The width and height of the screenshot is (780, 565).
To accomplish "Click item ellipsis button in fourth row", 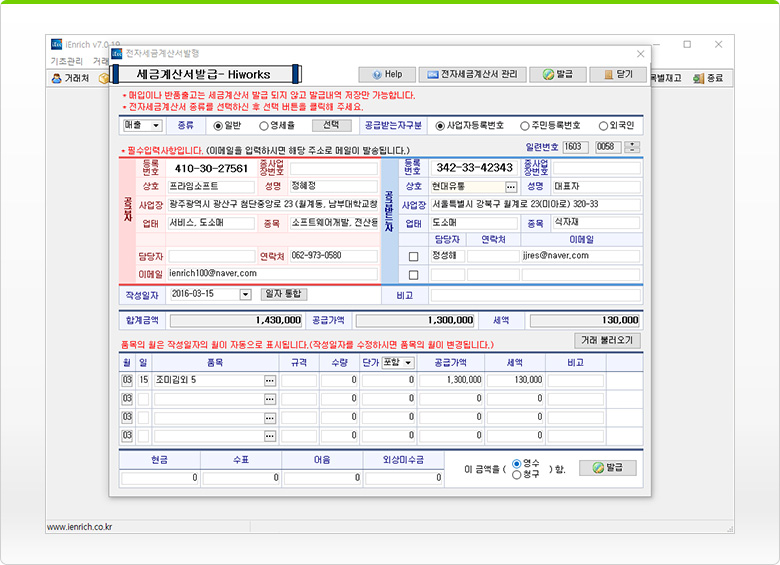I will [x=270, y=436].
